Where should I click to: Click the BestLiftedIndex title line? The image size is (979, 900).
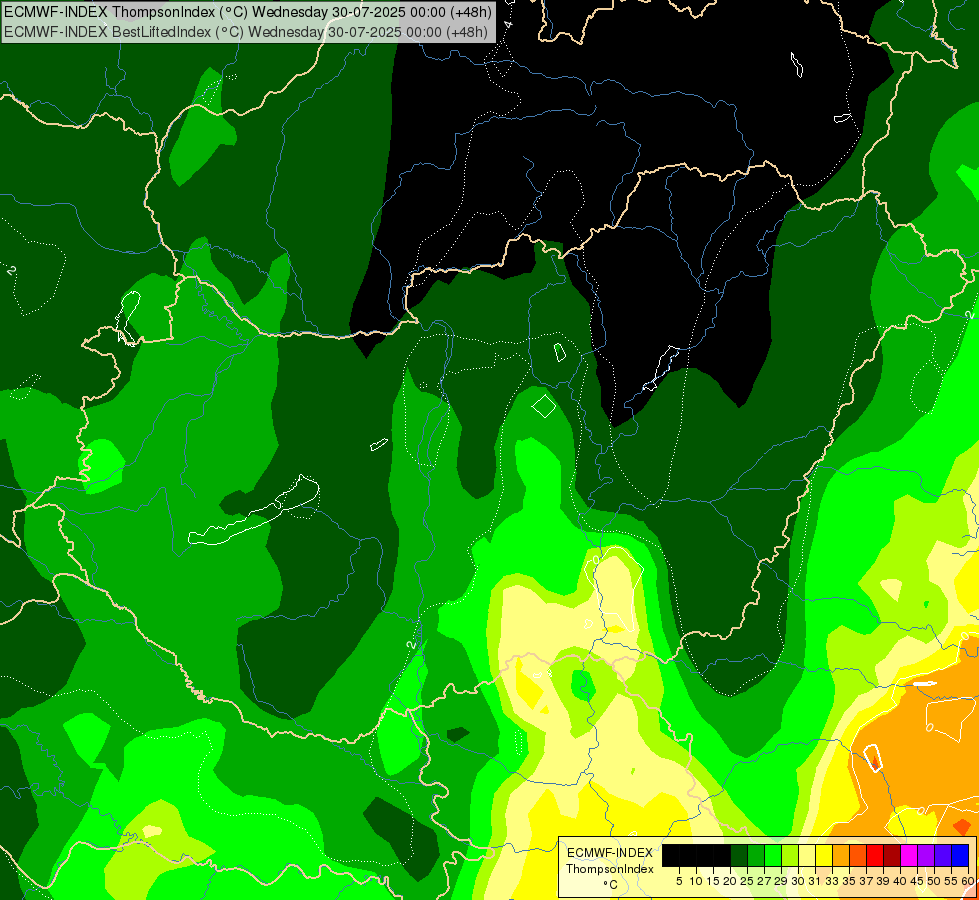[245, 31]
